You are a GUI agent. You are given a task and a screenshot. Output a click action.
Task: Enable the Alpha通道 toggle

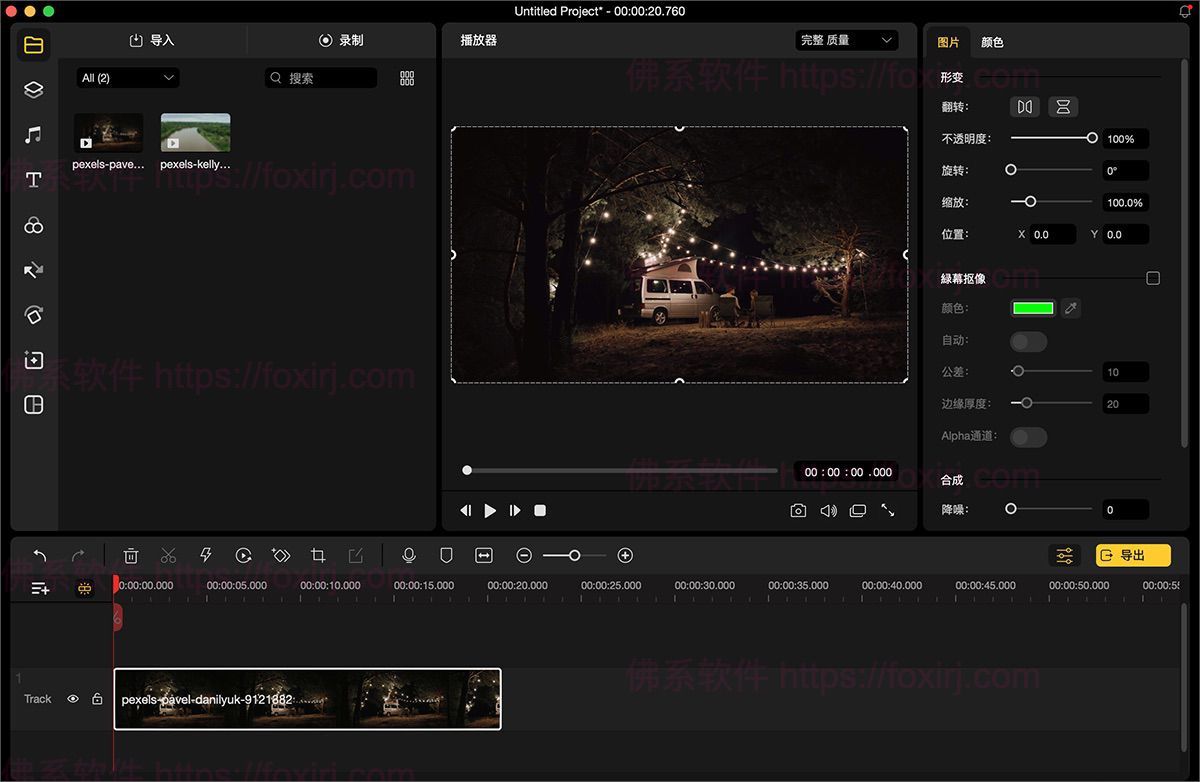coord(1028,437)
